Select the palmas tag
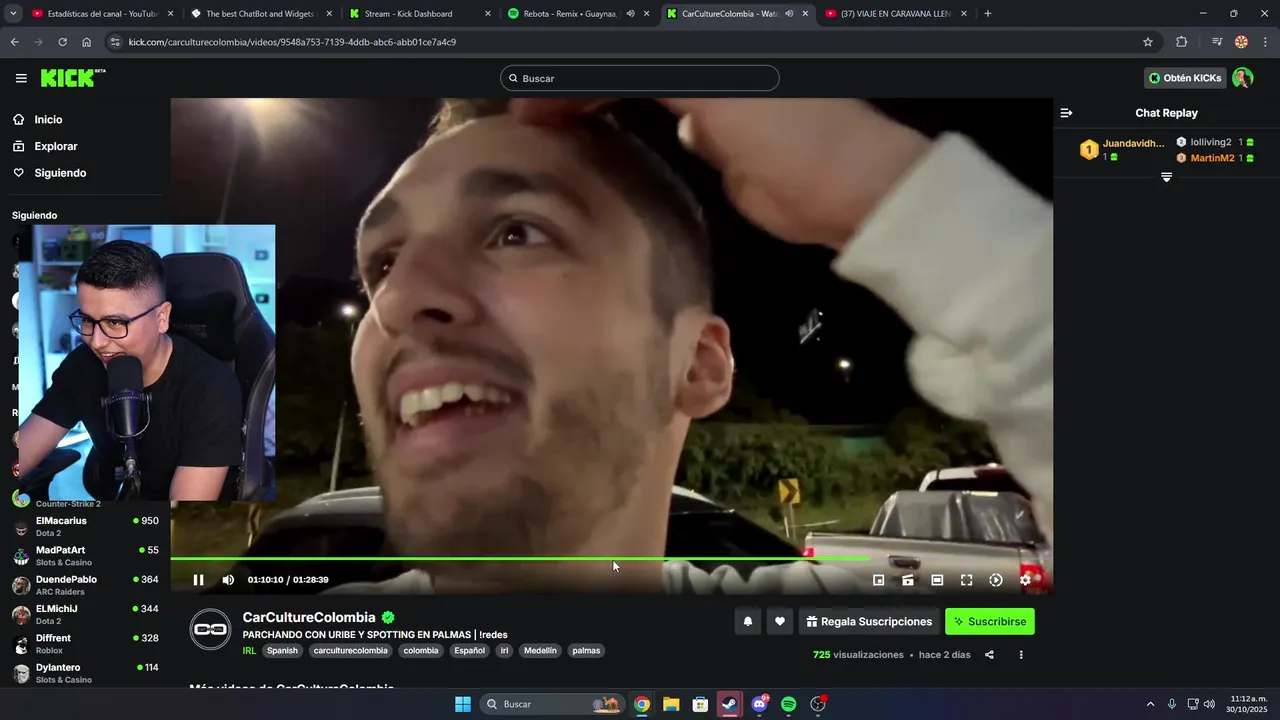 pyautogui.click(x=586, y=650)
